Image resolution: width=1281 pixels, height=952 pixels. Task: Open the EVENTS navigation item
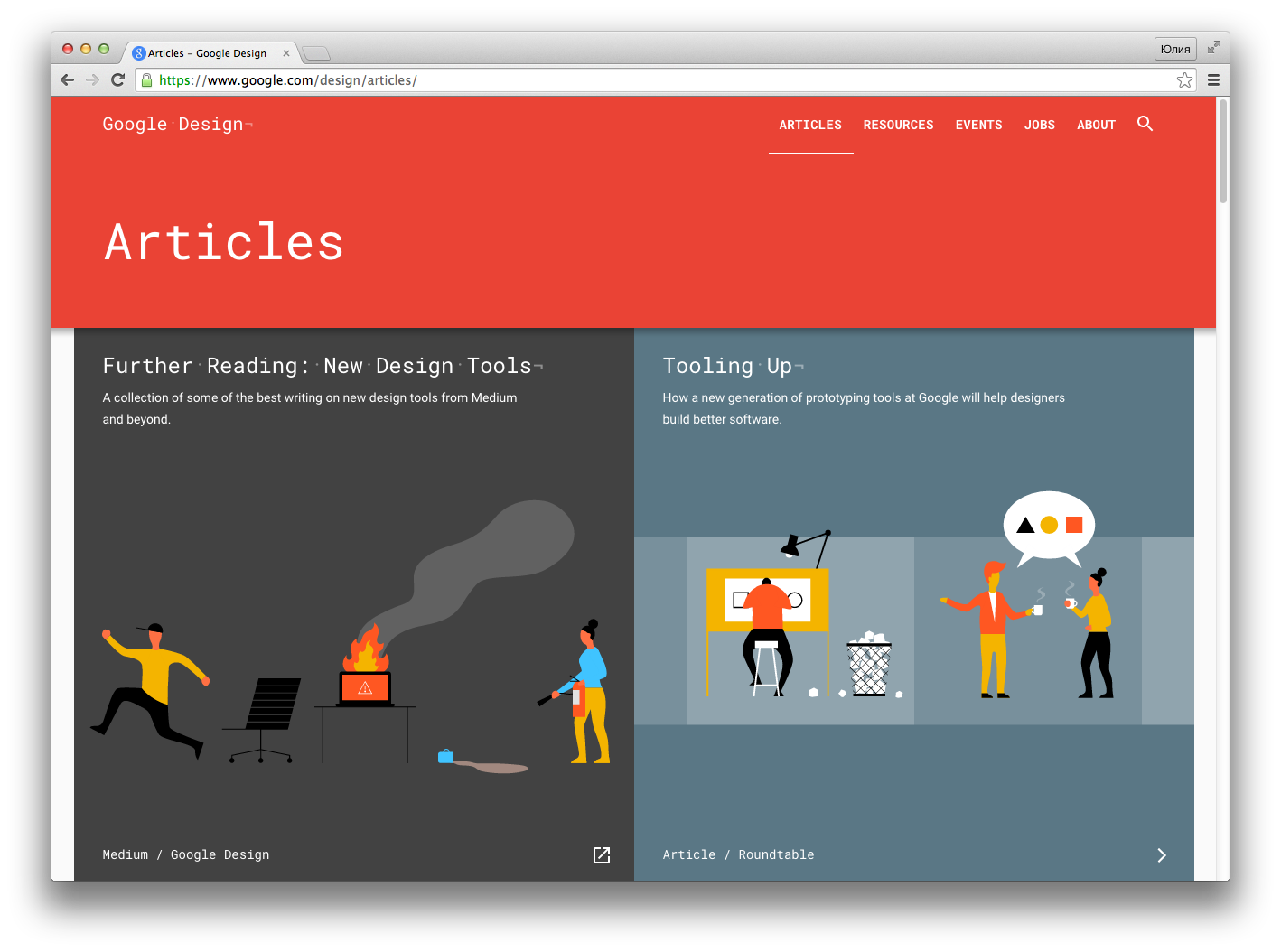978,125
